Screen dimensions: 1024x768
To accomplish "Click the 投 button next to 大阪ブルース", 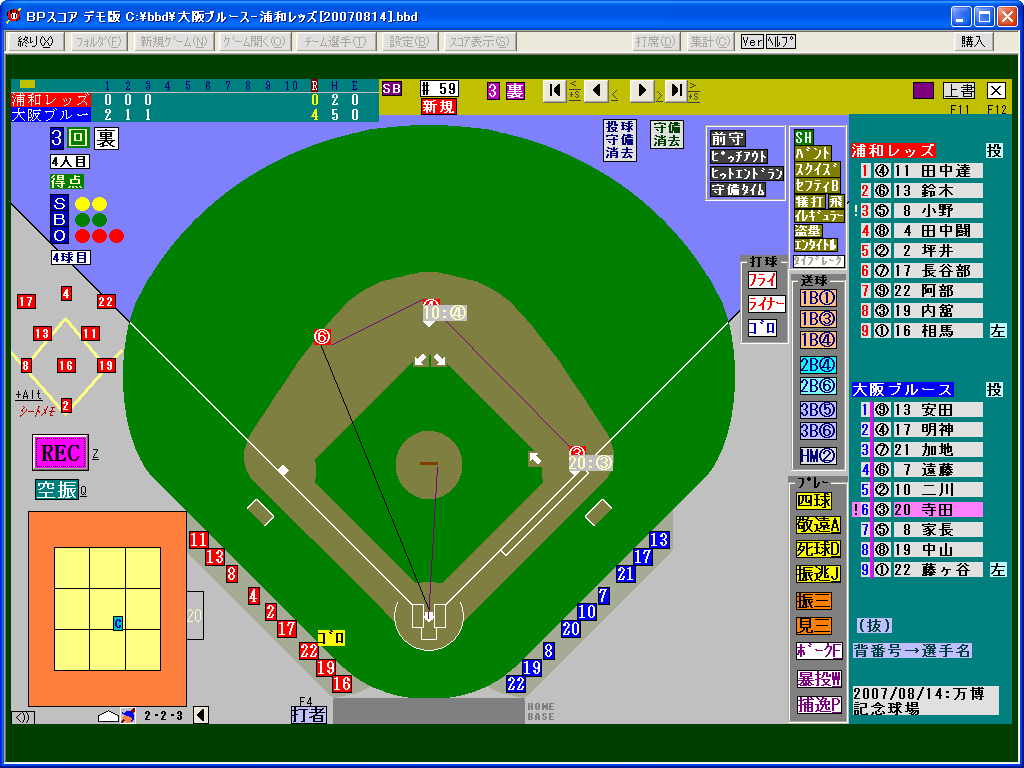I will 994,390.
